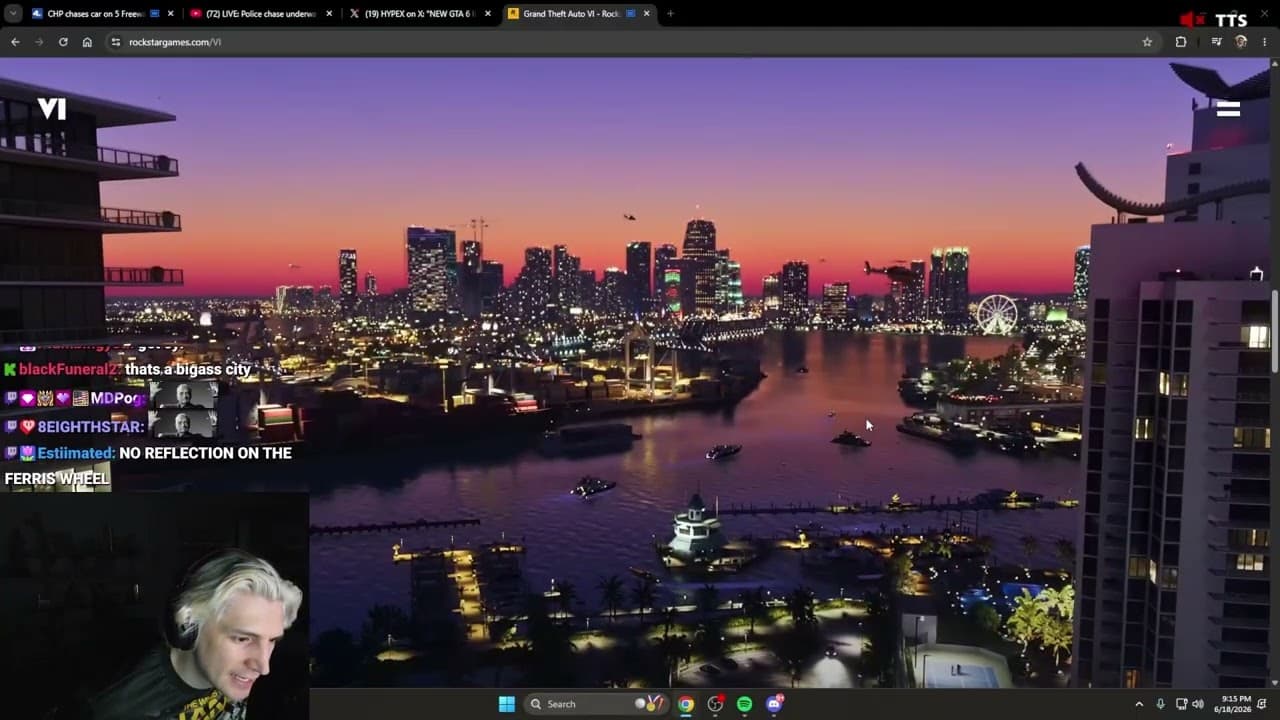The height and width of the screenshot is (720, 1280).
Task: Open the microphone tray icon
Action: pyautogui.click(x=1161, y=704)
